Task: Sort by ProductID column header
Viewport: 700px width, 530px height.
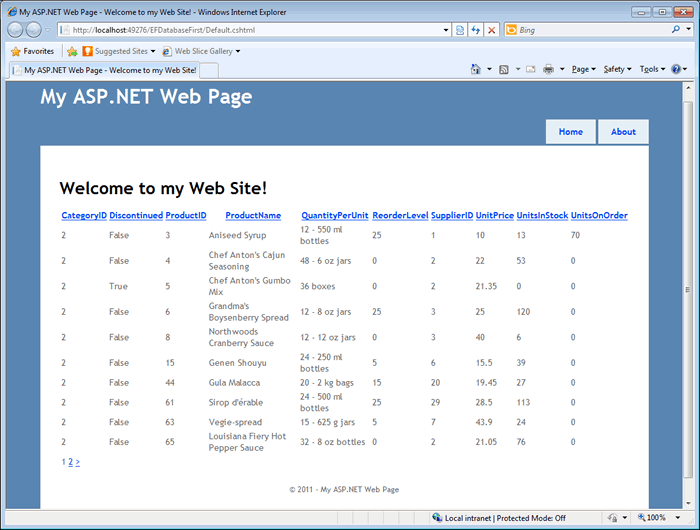Action: (186, 215)
